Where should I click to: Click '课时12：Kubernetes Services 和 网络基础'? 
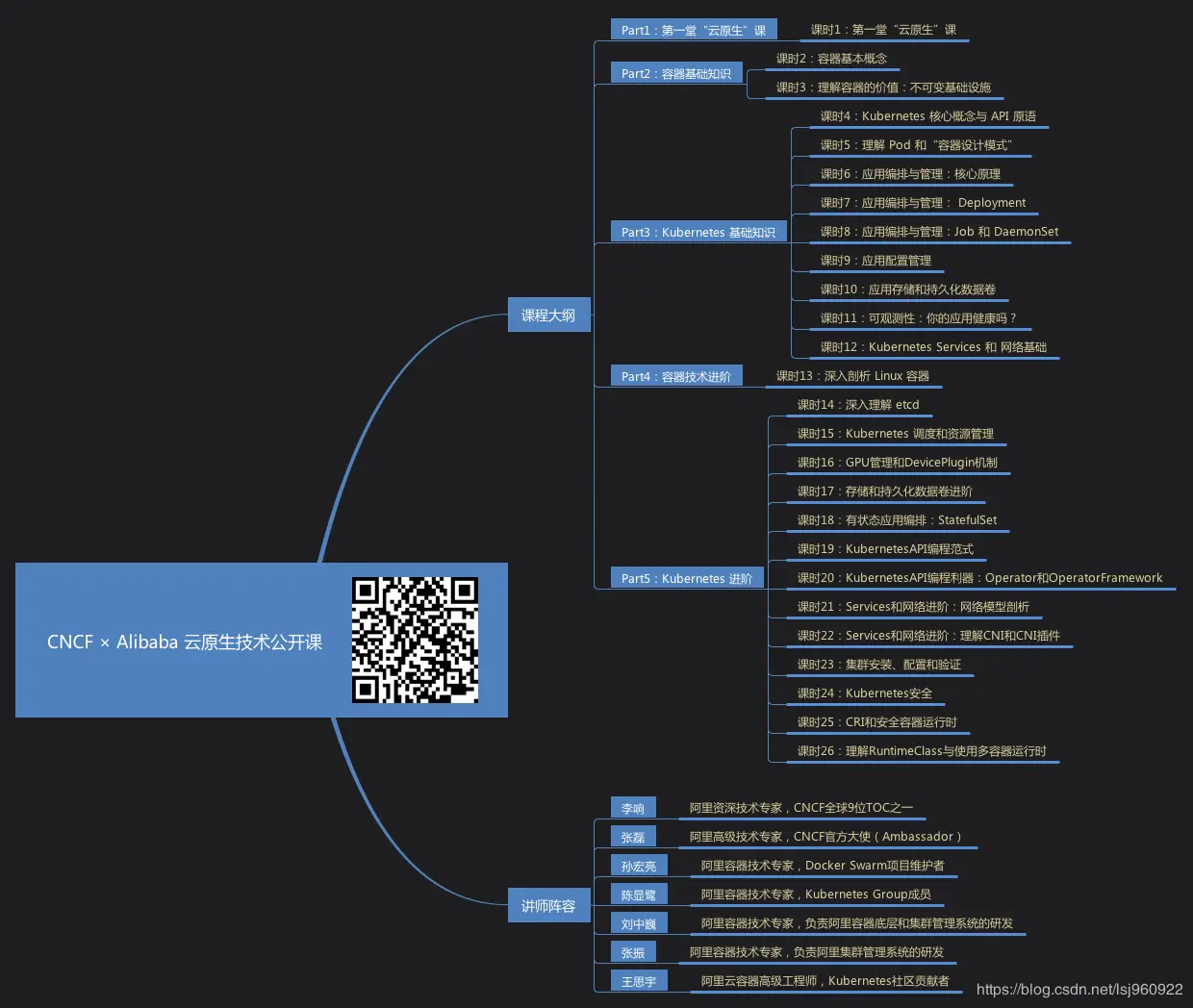click(933, 347)
